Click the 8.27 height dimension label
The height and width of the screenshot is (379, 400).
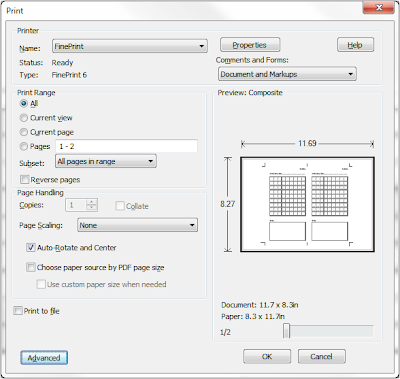tap(227, 204)
